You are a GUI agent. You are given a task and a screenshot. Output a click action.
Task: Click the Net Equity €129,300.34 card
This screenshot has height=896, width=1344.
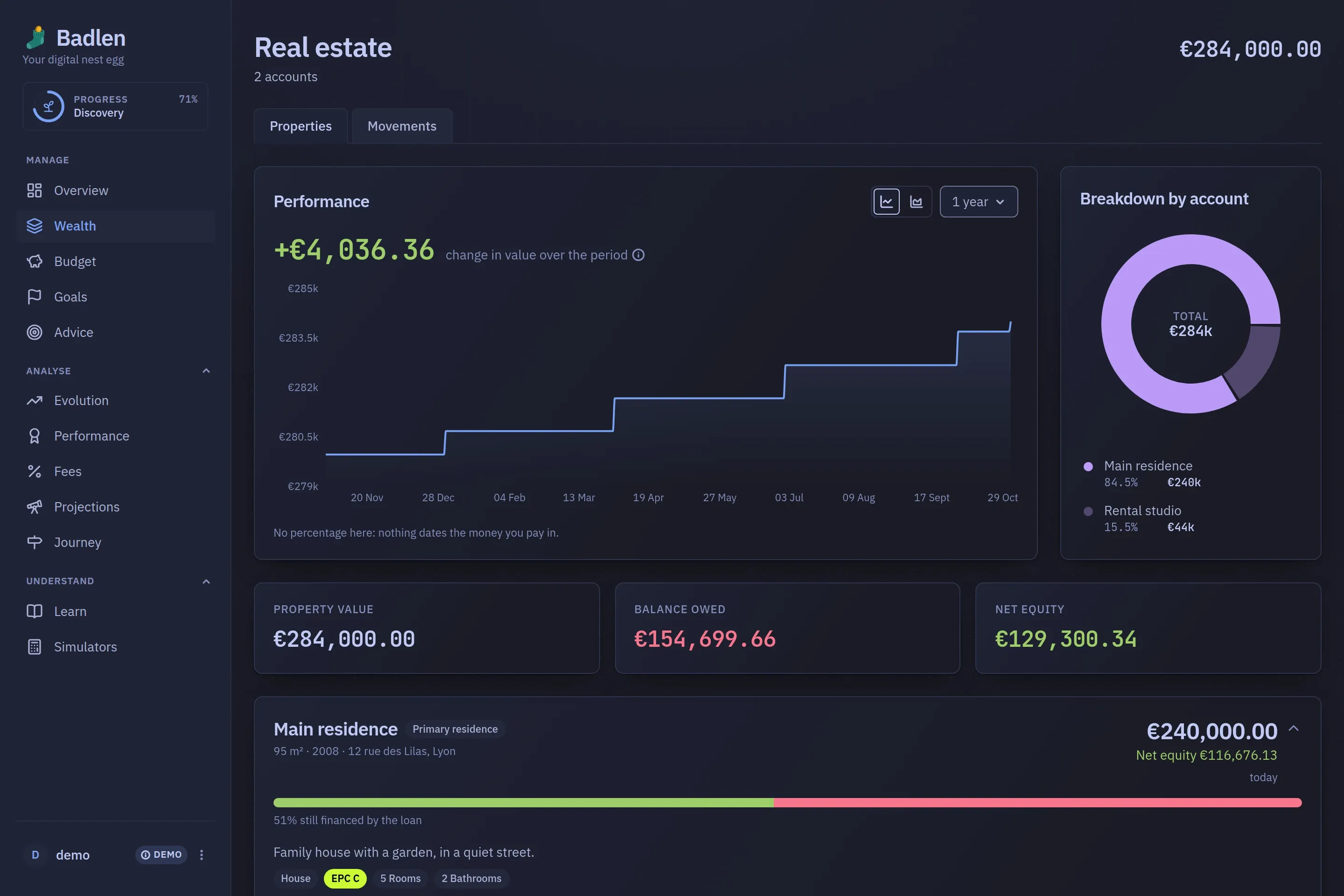[1148, 628]
